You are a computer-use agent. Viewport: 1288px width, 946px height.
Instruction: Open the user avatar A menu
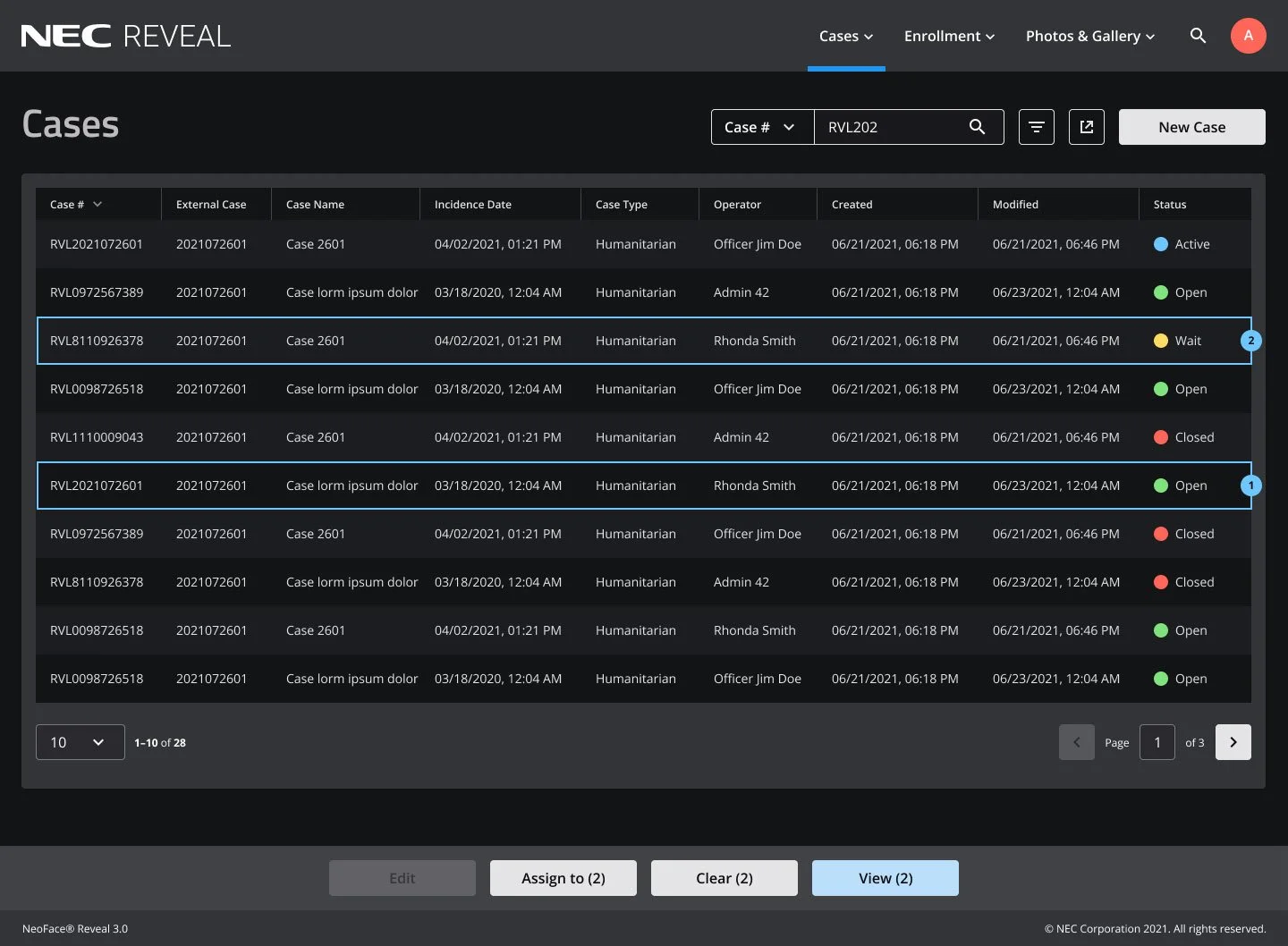point(1248,36)
